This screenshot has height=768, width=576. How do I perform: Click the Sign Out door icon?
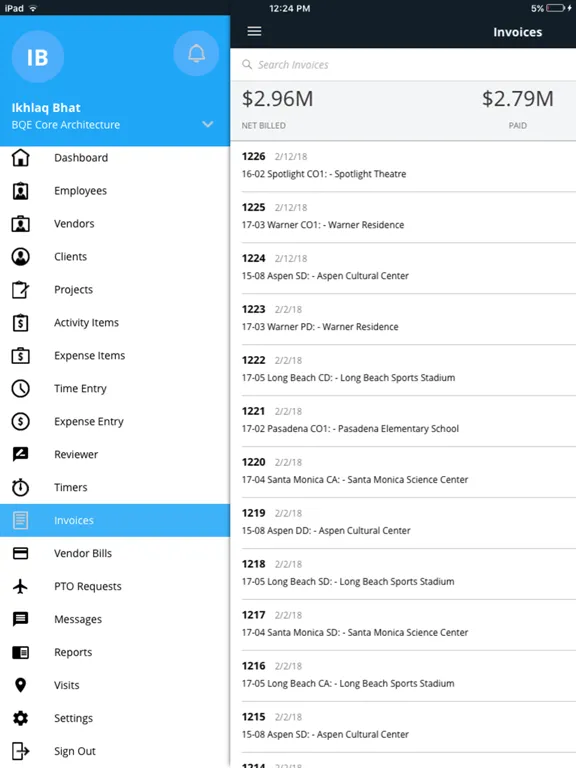[21, 751]
